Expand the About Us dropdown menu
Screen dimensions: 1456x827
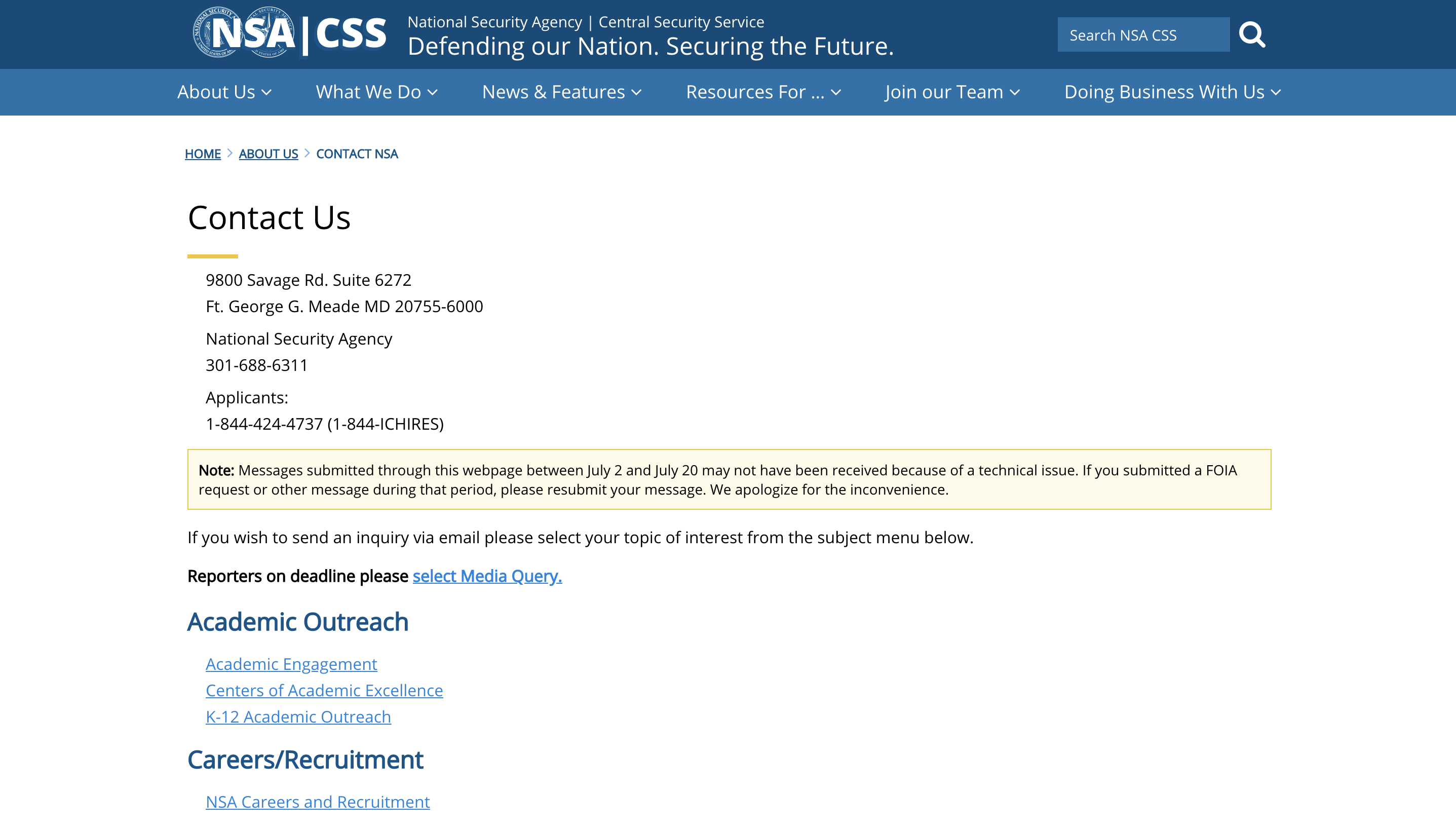tap(224, 92)
